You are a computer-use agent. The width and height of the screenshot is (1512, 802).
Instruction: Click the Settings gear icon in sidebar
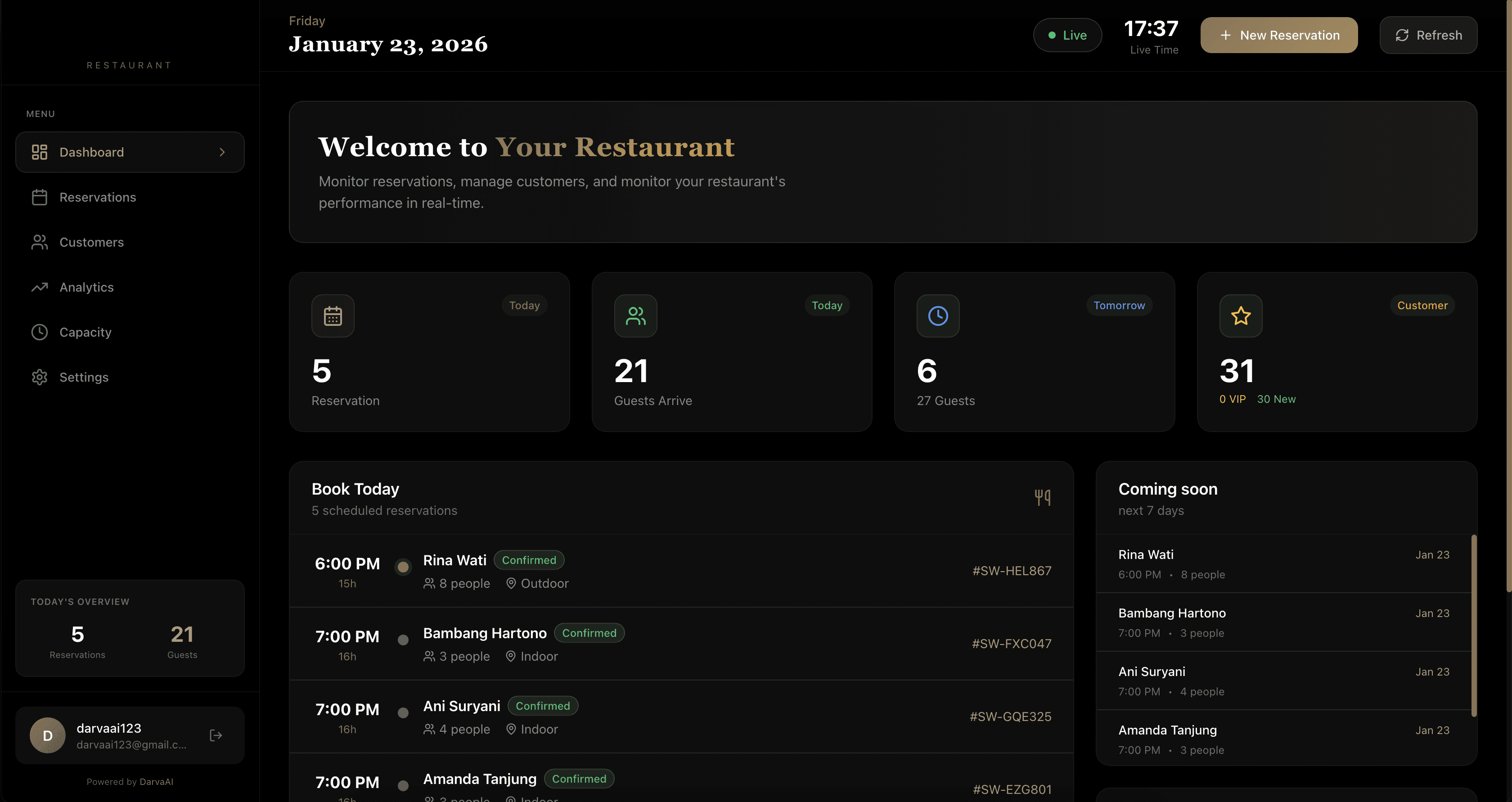tap(39, 377)
